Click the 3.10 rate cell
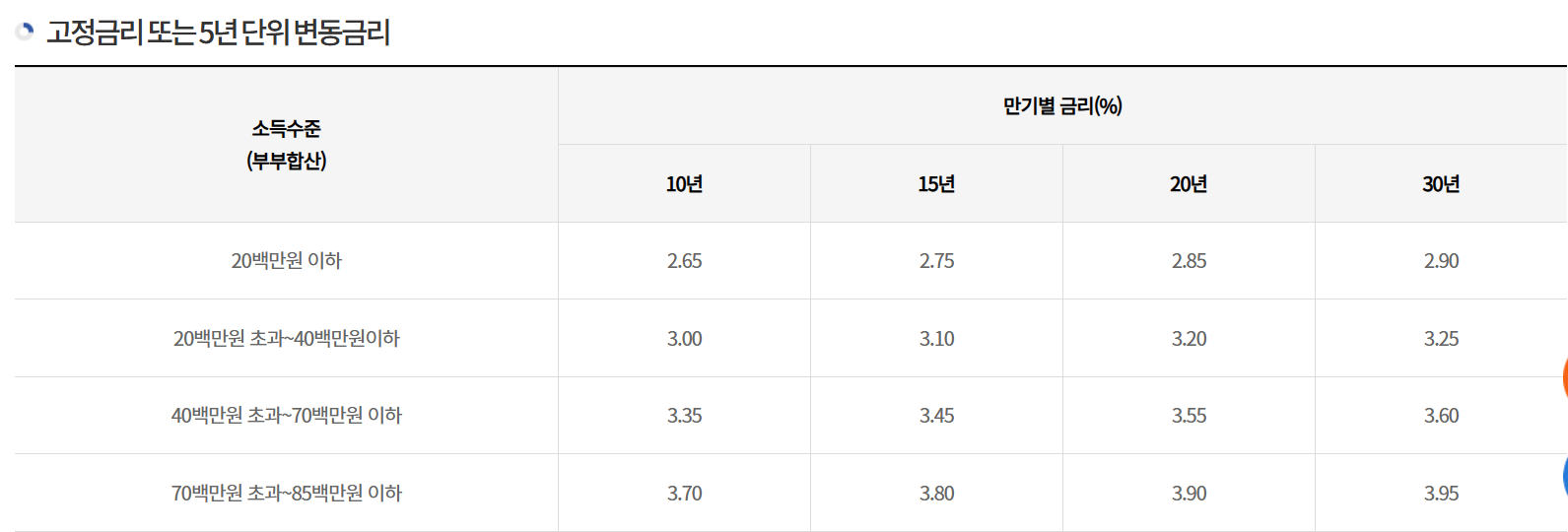This screenshot has height=532, width=1568. [x=937, y=339]
